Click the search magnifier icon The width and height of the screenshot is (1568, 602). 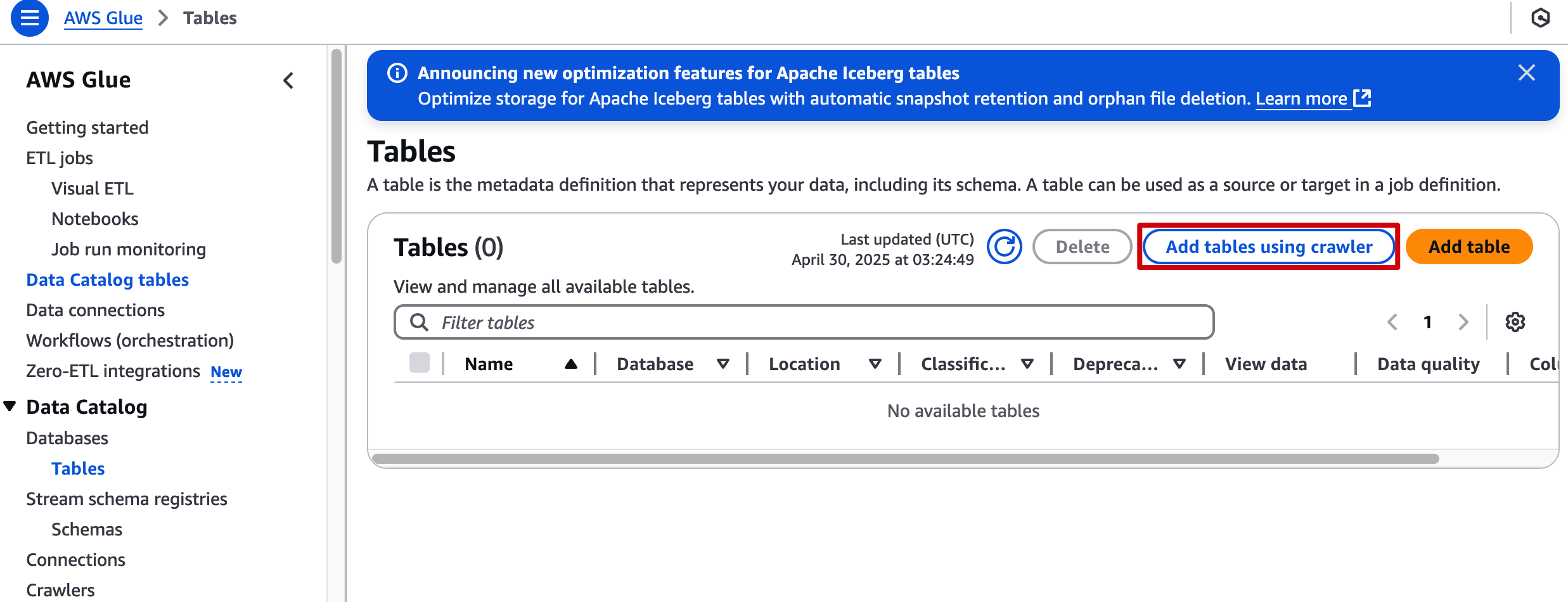click(419, 323)
